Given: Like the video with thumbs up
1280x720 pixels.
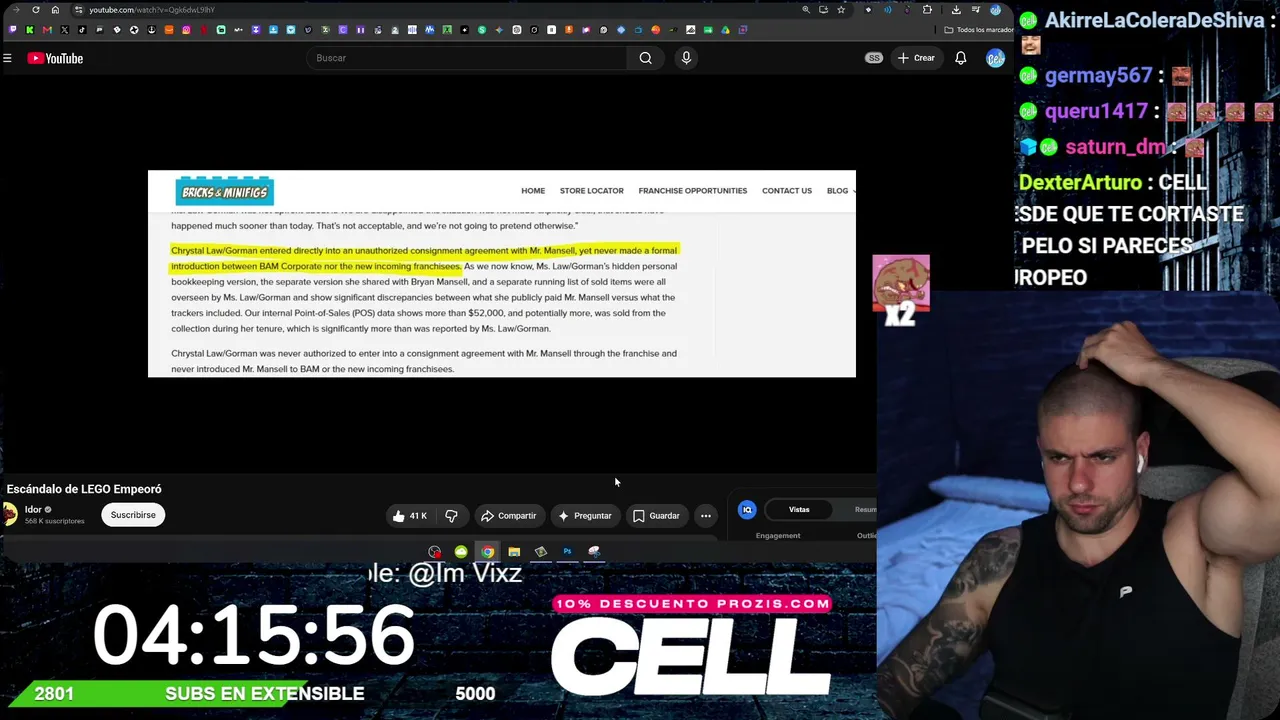Looking at the screenshot, I should coord(409,516).
